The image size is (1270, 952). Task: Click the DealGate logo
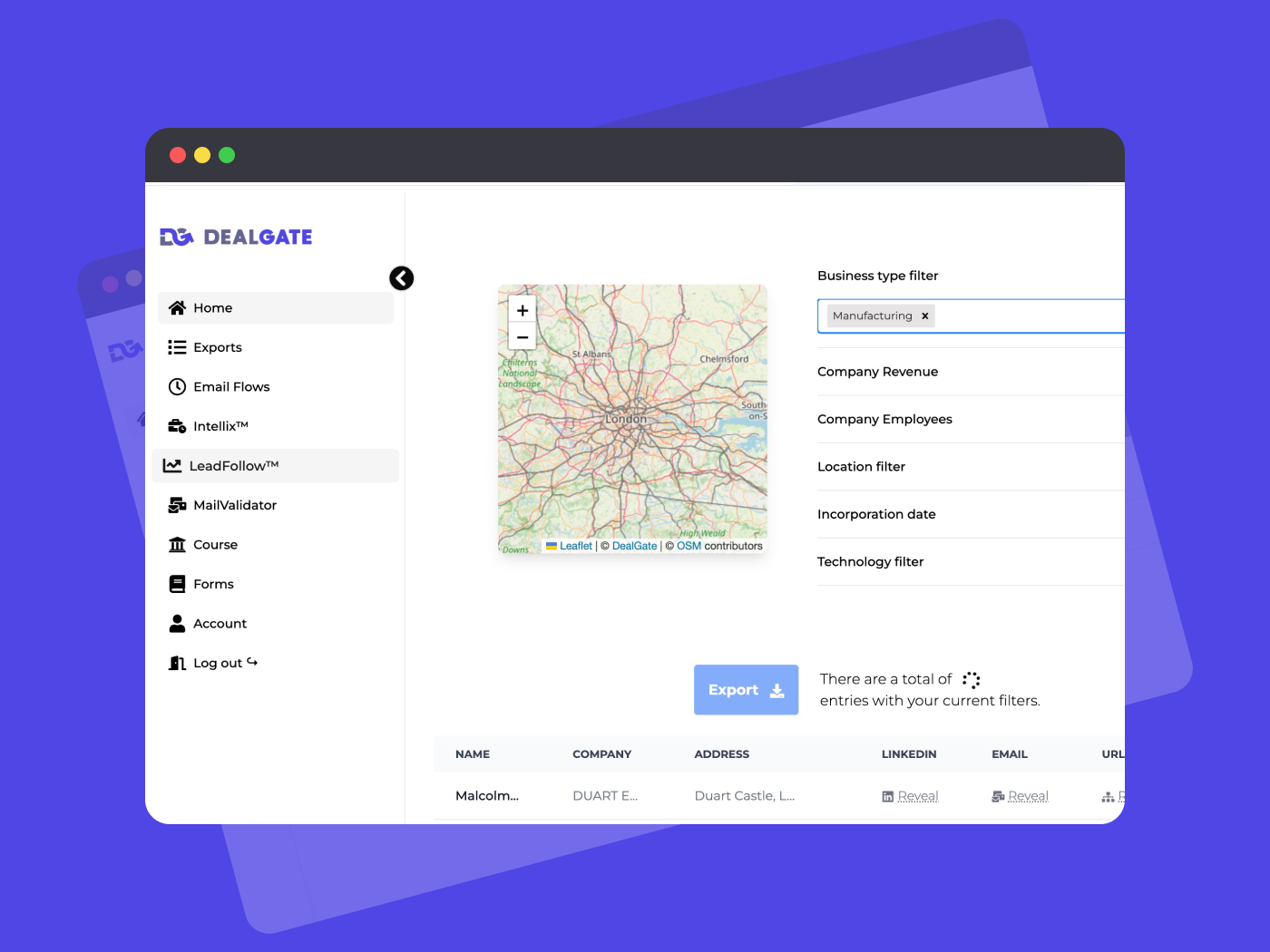point(236,237)
